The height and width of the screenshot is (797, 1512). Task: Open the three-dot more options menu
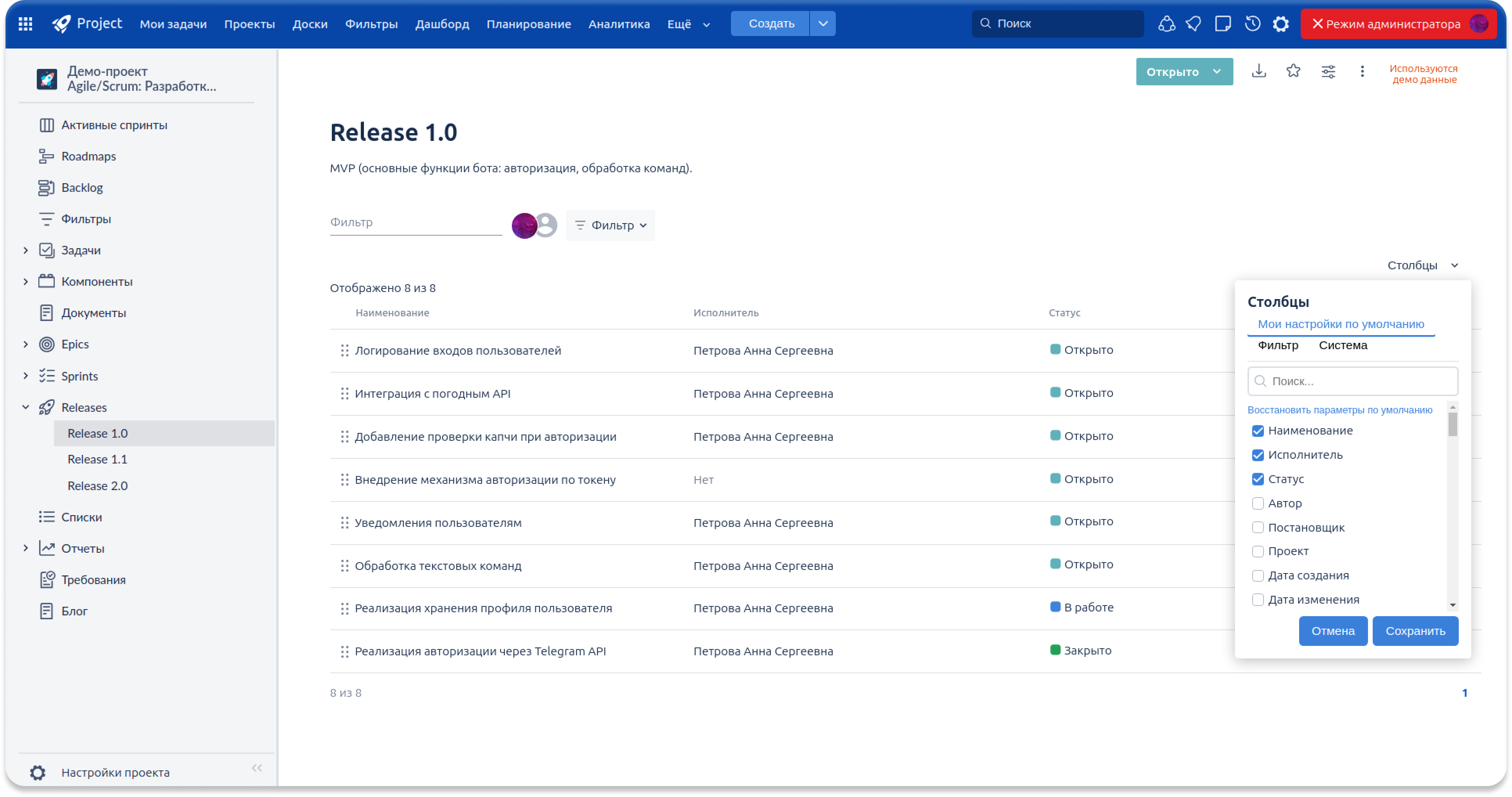click(x=1363, y=72)
